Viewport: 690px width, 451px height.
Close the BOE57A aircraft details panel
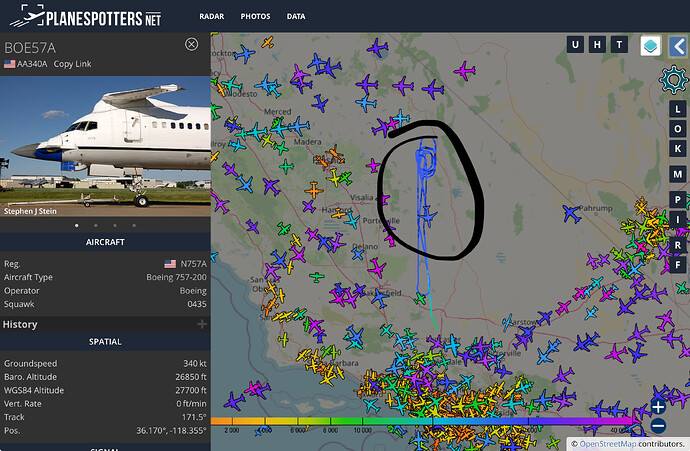[x=191, y=44]
